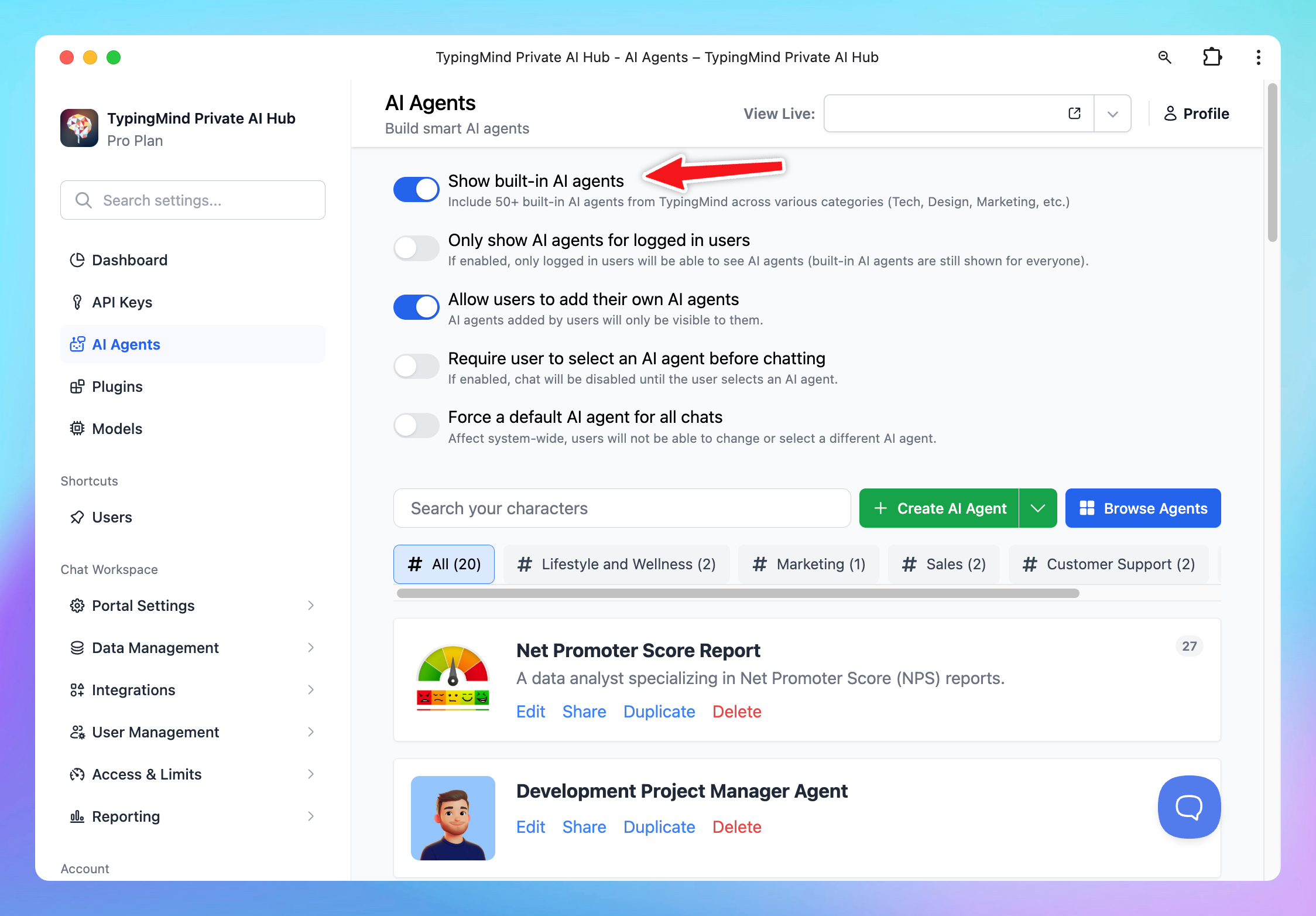1316x916 pixels.
Task: Share Net Promoter Score Report agent
Action: (584, 712)
